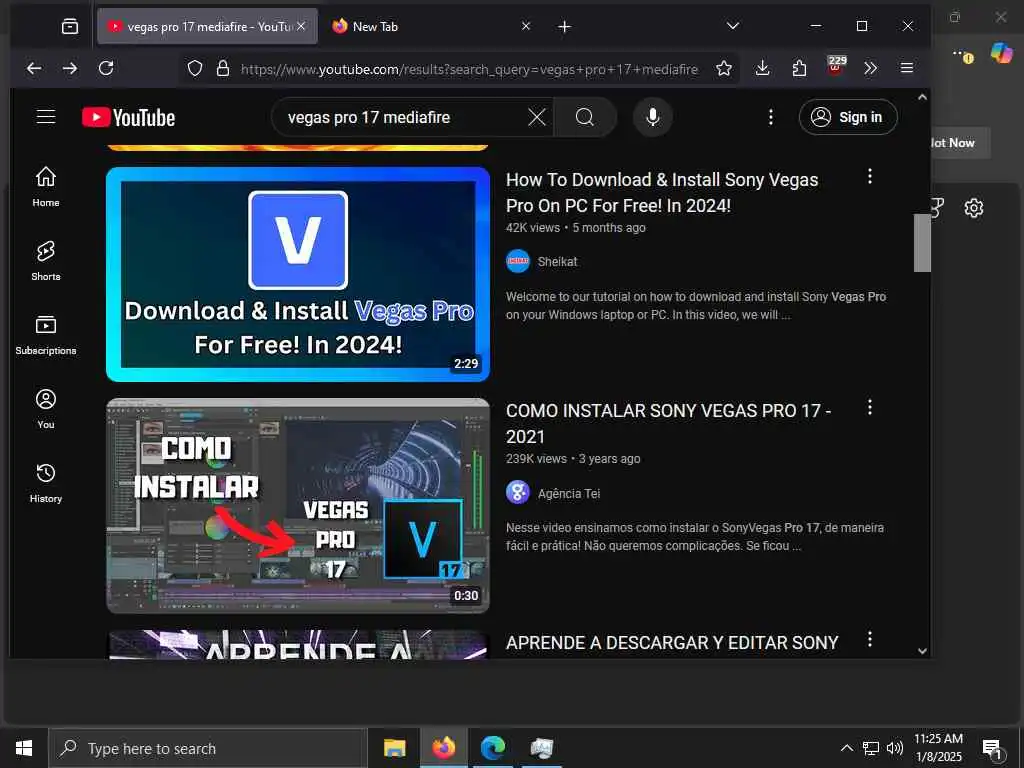Click the Sign in button
The image size is (1024, 768).
[848, 118]
